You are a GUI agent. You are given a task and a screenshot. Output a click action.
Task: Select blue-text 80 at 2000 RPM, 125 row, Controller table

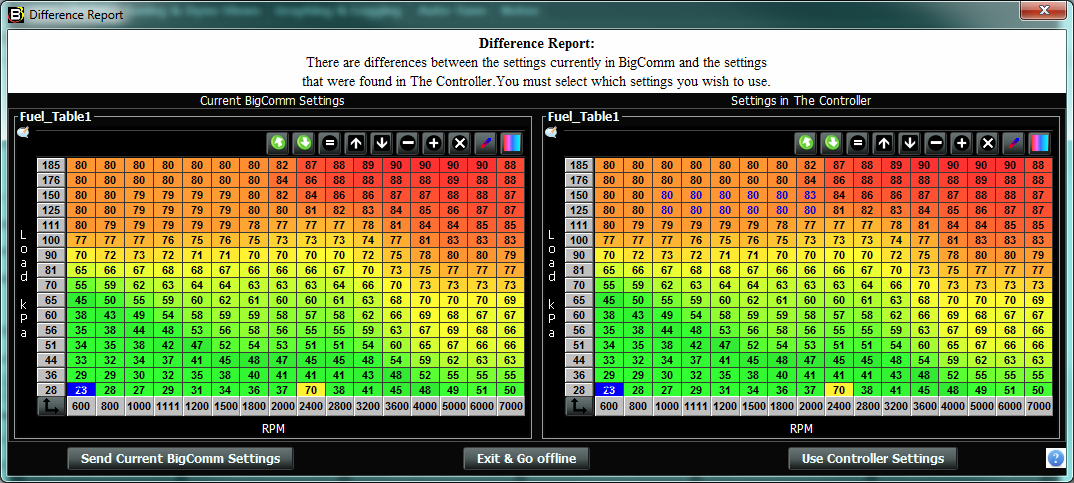(x=810, y=210)
